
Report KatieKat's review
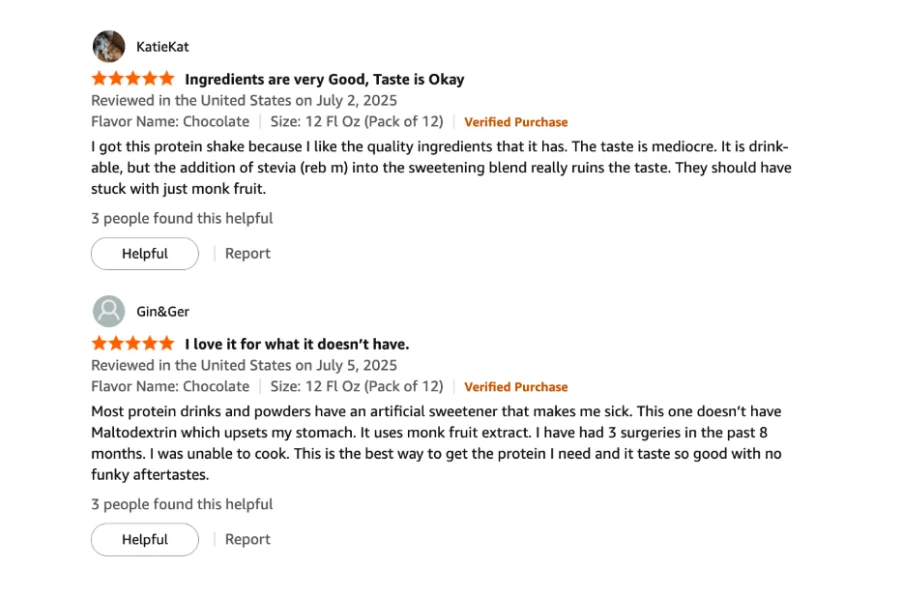click(247, 253)
